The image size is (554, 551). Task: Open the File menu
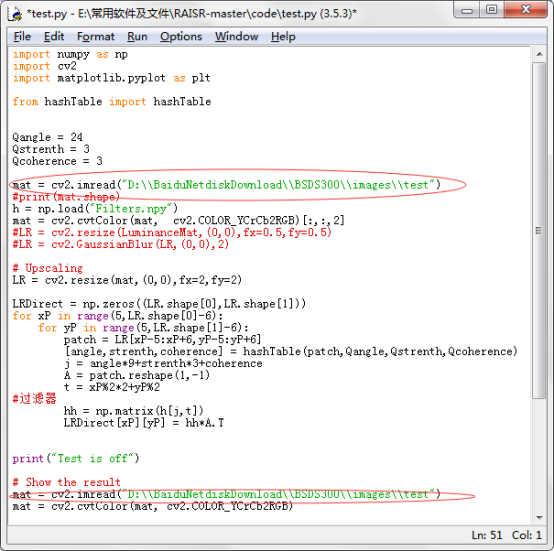(x=22, y=36)
